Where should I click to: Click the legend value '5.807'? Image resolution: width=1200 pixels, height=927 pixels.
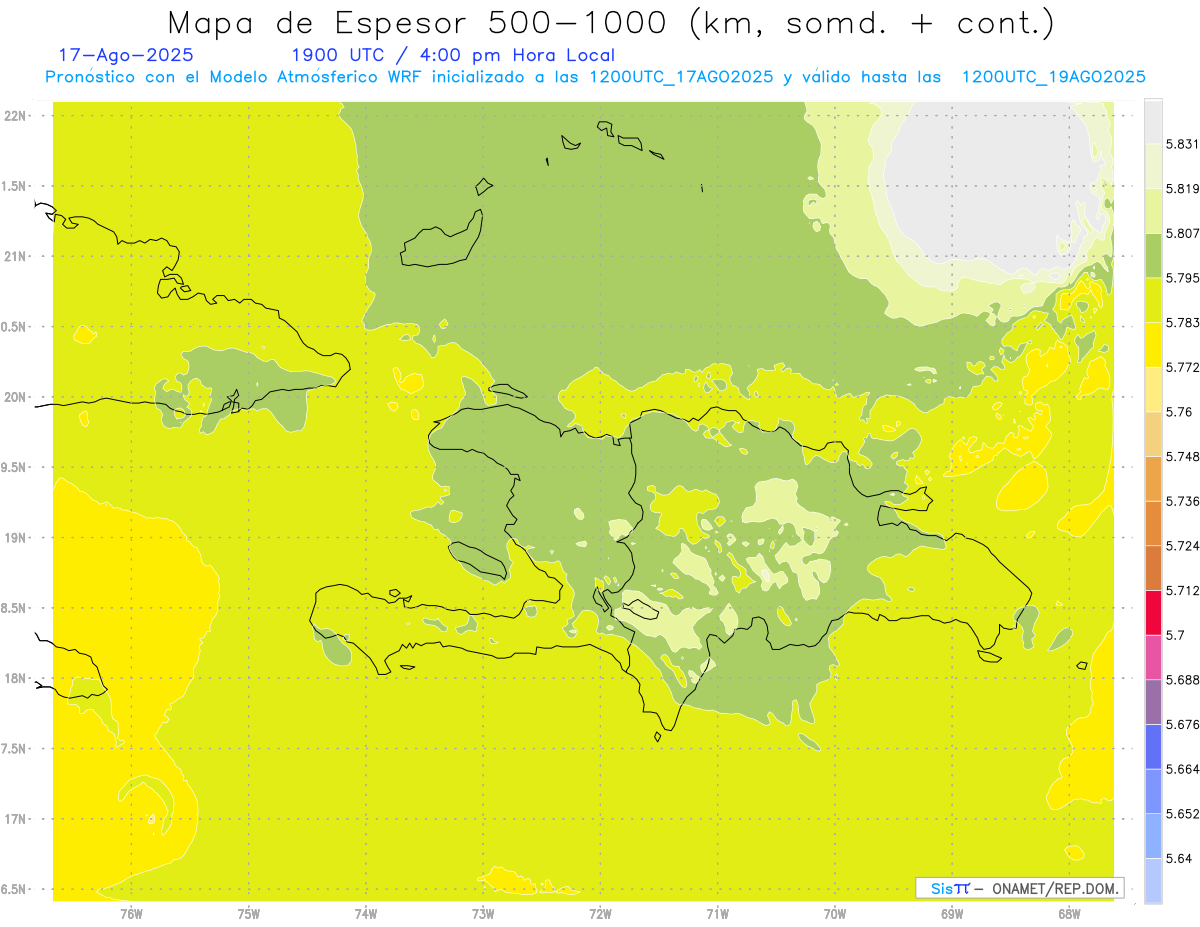[x=1182, y=233]
